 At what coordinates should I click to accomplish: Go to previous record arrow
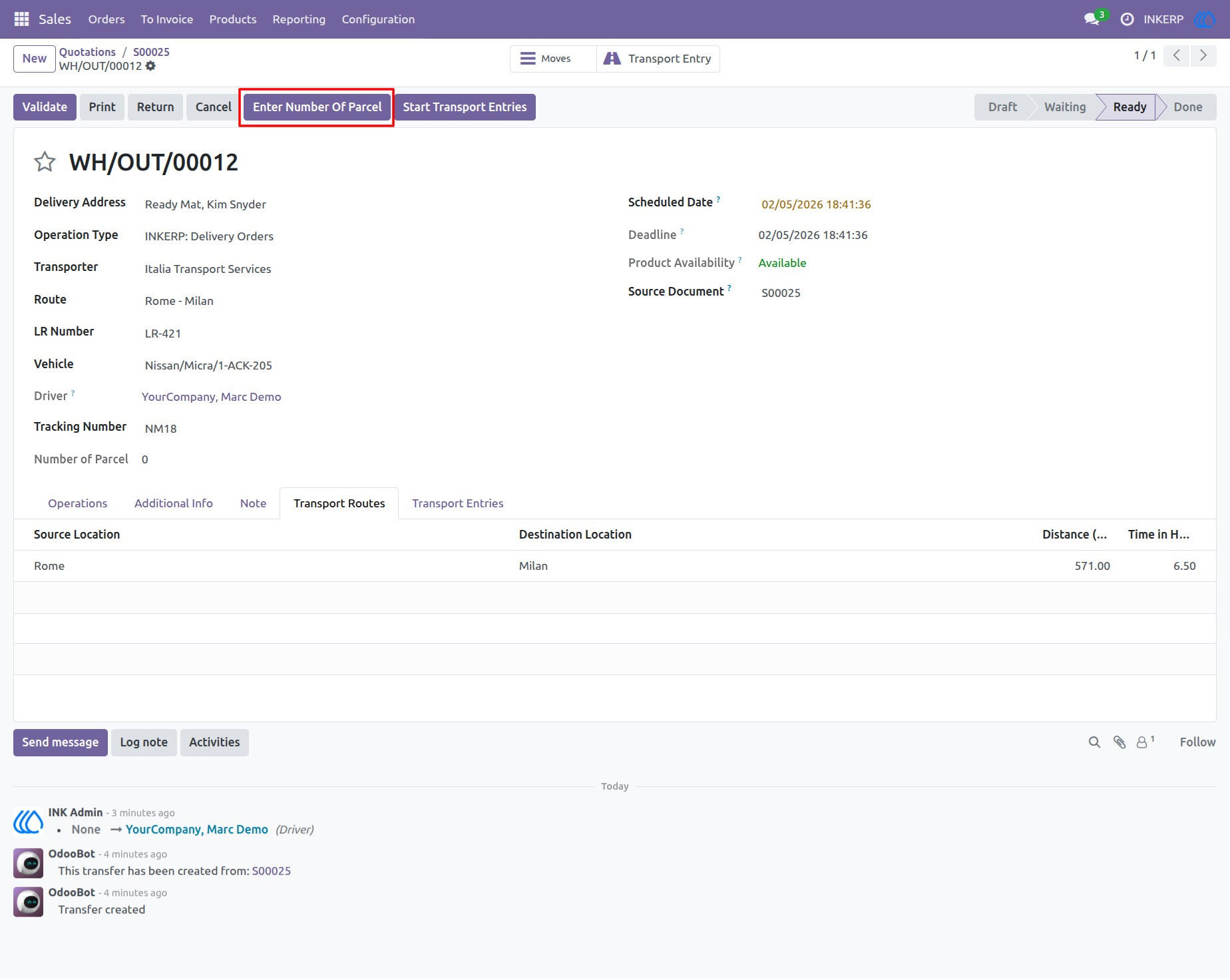click(x=1177, y=56)
